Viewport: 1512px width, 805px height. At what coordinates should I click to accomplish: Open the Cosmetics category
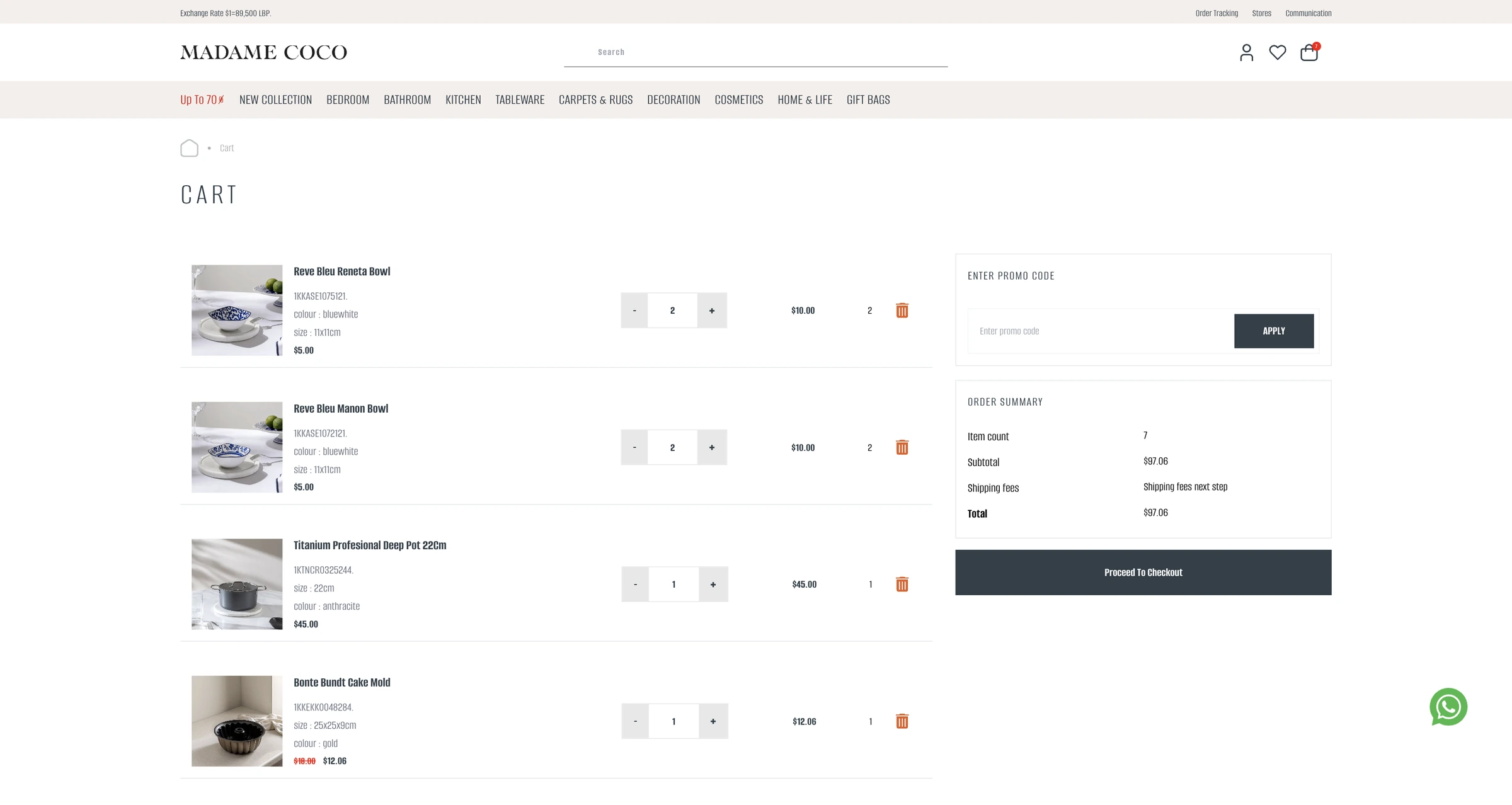coord(739,100)
